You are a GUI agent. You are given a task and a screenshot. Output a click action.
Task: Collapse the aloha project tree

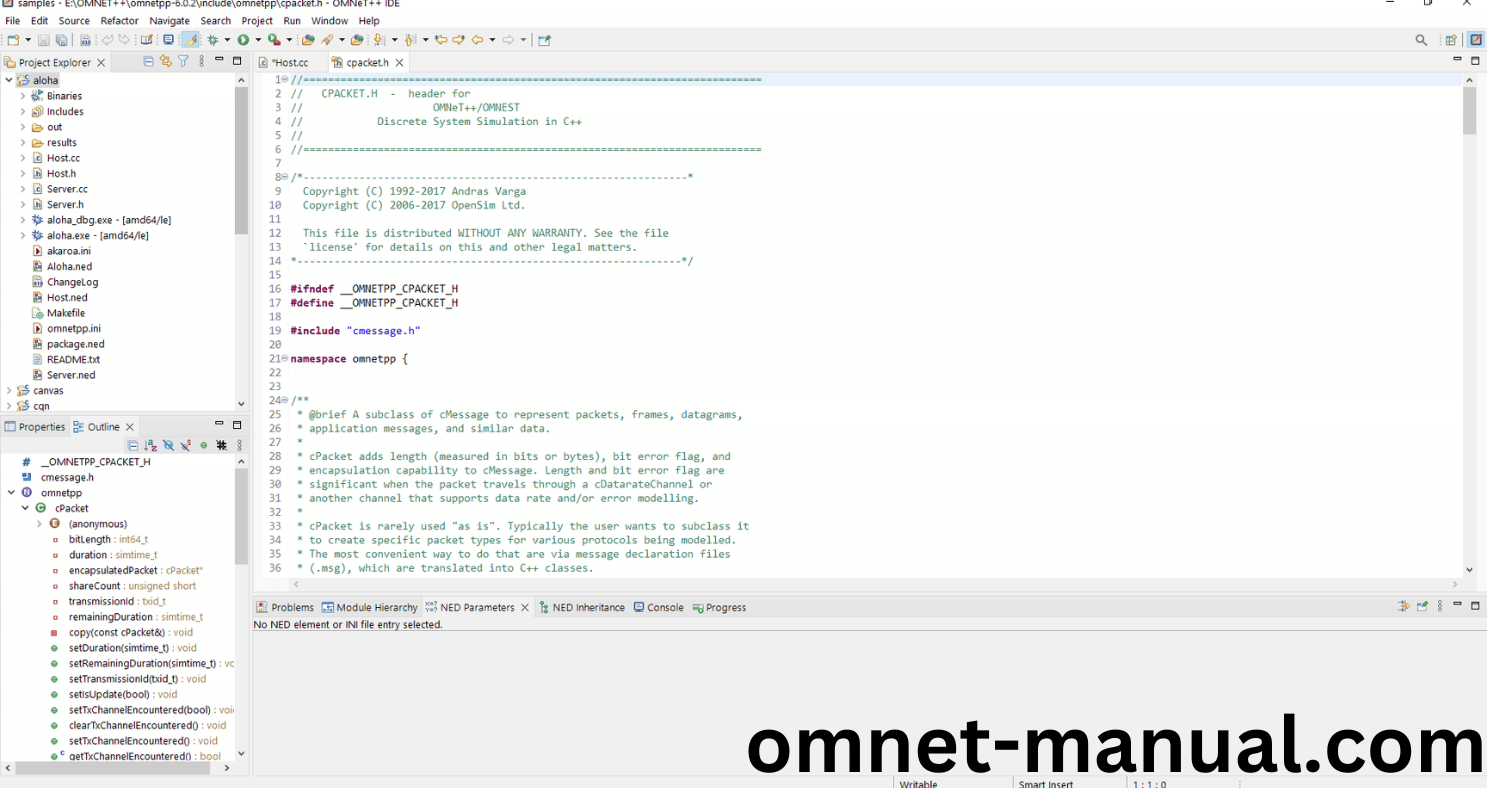[8, 79]
